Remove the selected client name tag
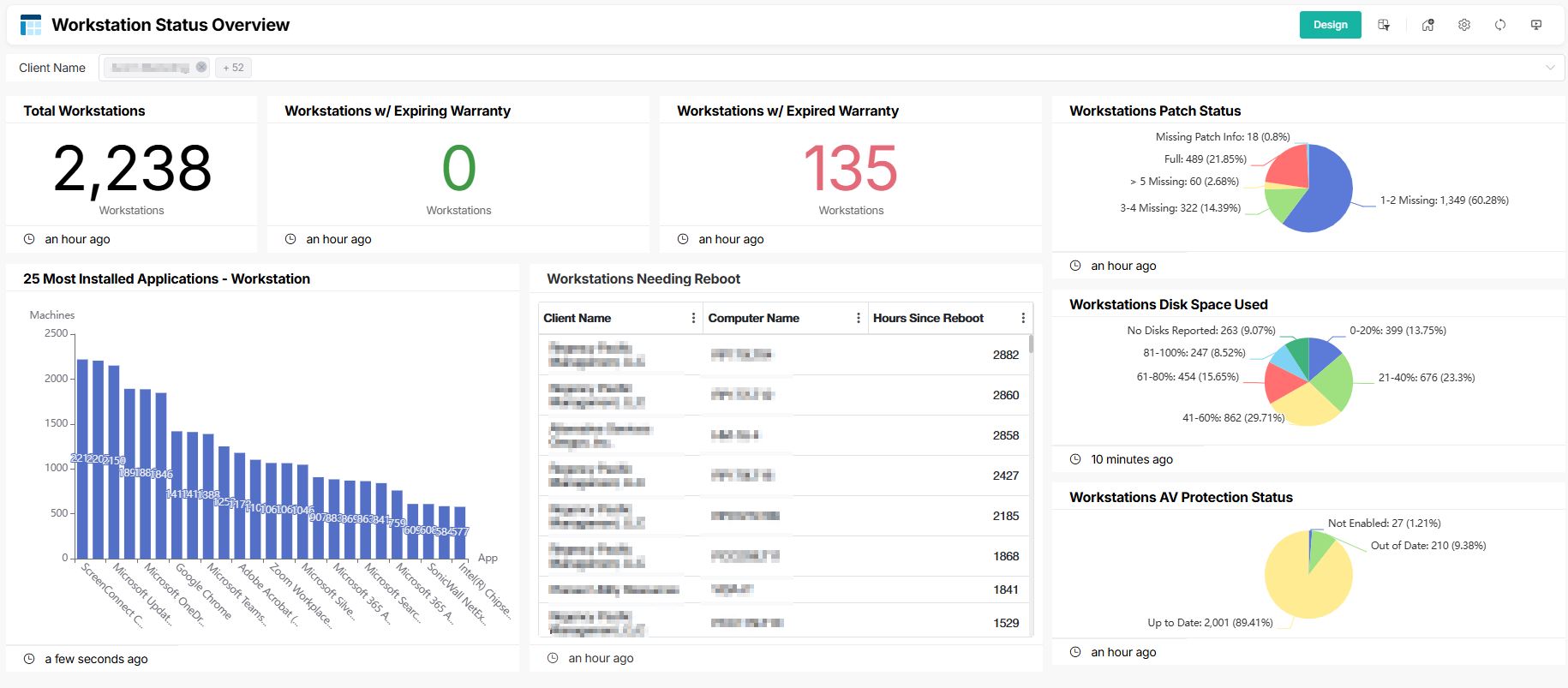Viewport: 1568px width, 688px height. pos(201,67)
